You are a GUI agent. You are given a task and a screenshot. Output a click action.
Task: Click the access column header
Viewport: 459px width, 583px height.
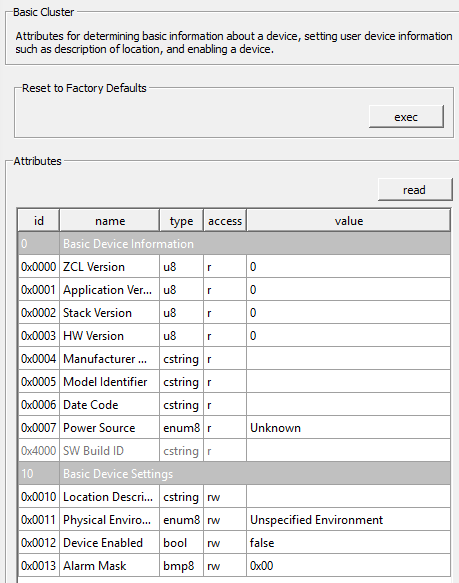225,221
